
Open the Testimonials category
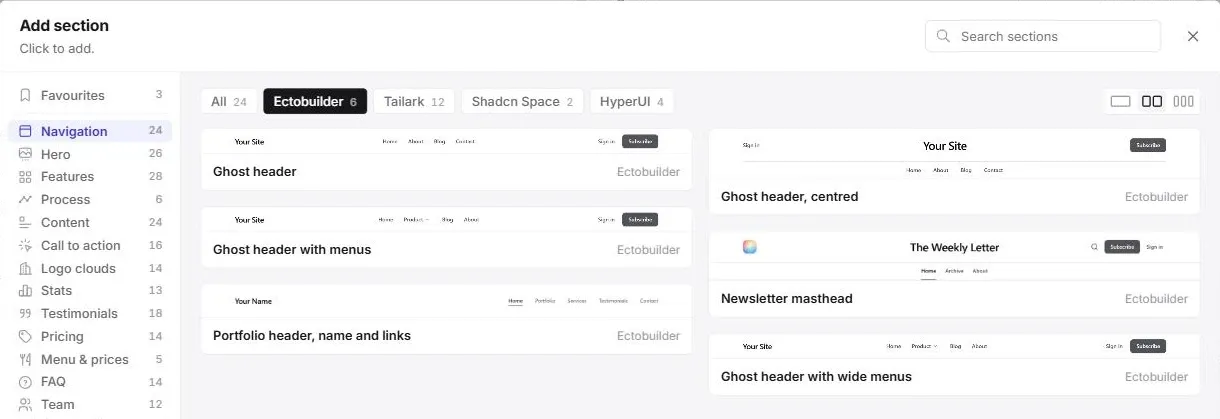[91, 313]
